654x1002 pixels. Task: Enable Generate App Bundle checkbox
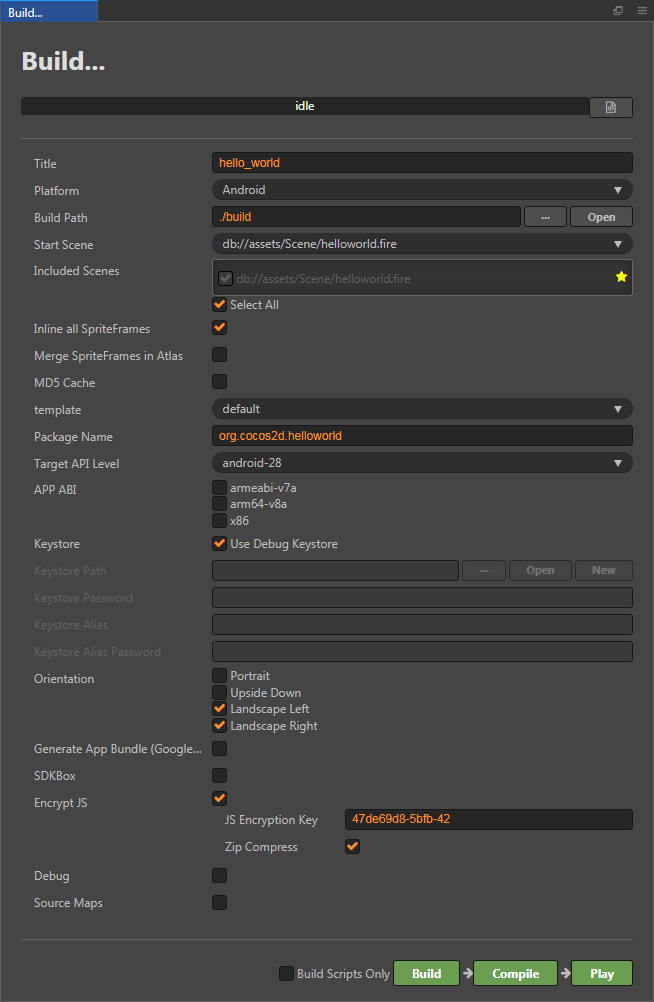click(x=219, y=748)
